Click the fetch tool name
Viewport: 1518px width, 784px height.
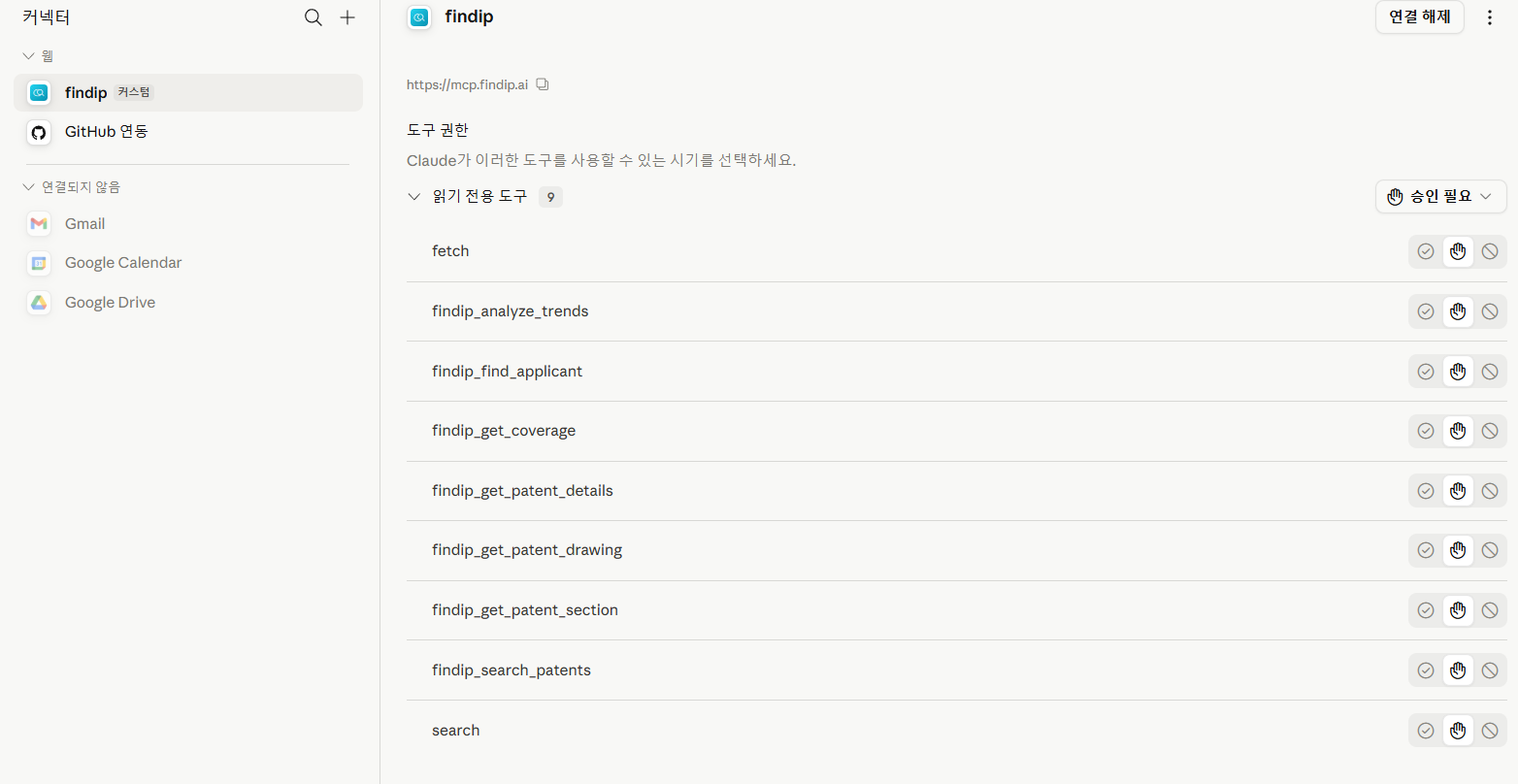pyautogui.click(x=450, y=251)
